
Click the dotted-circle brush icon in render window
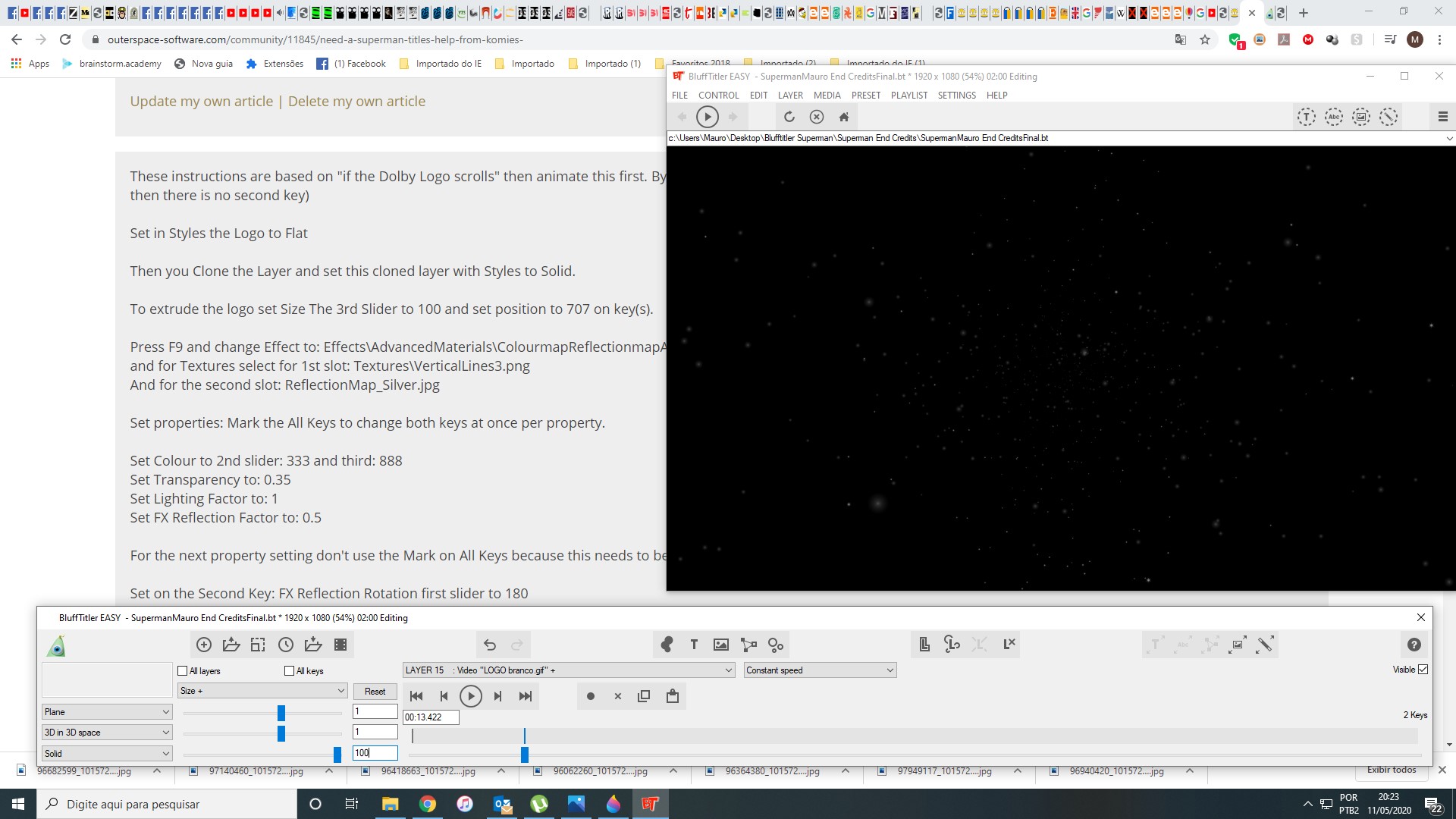[1389, 117]
